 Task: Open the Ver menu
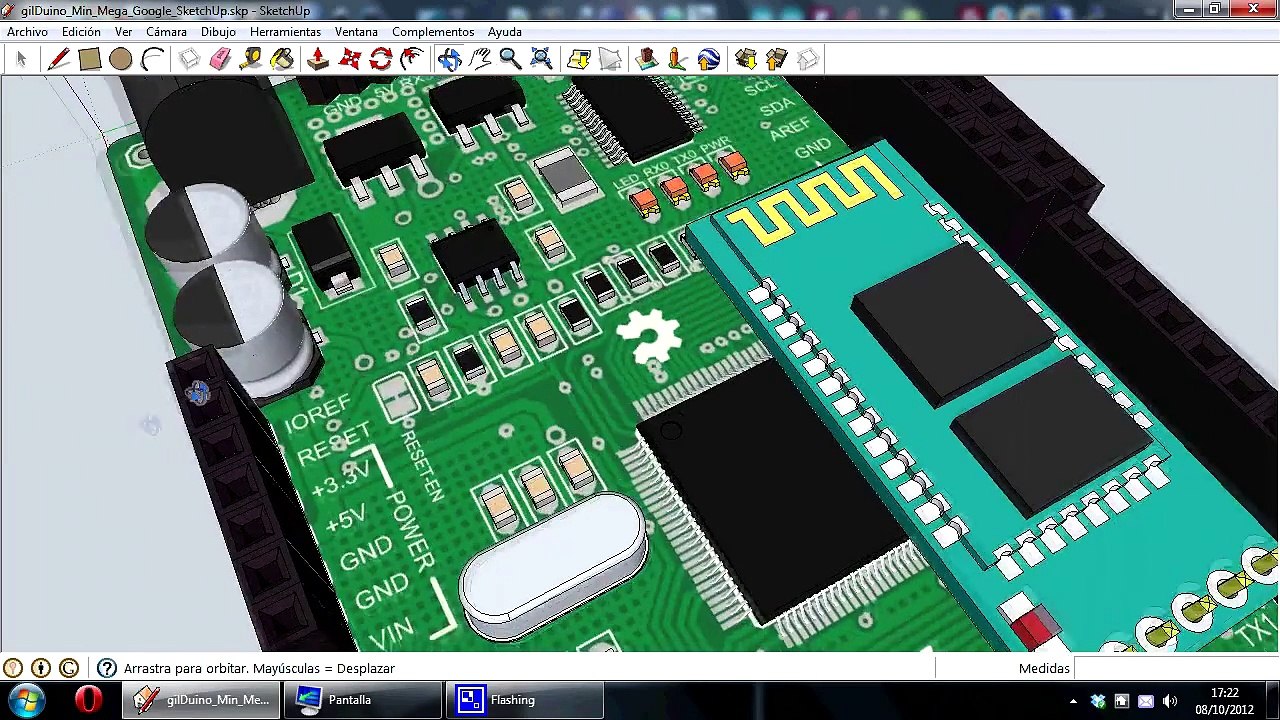[123, 32]
